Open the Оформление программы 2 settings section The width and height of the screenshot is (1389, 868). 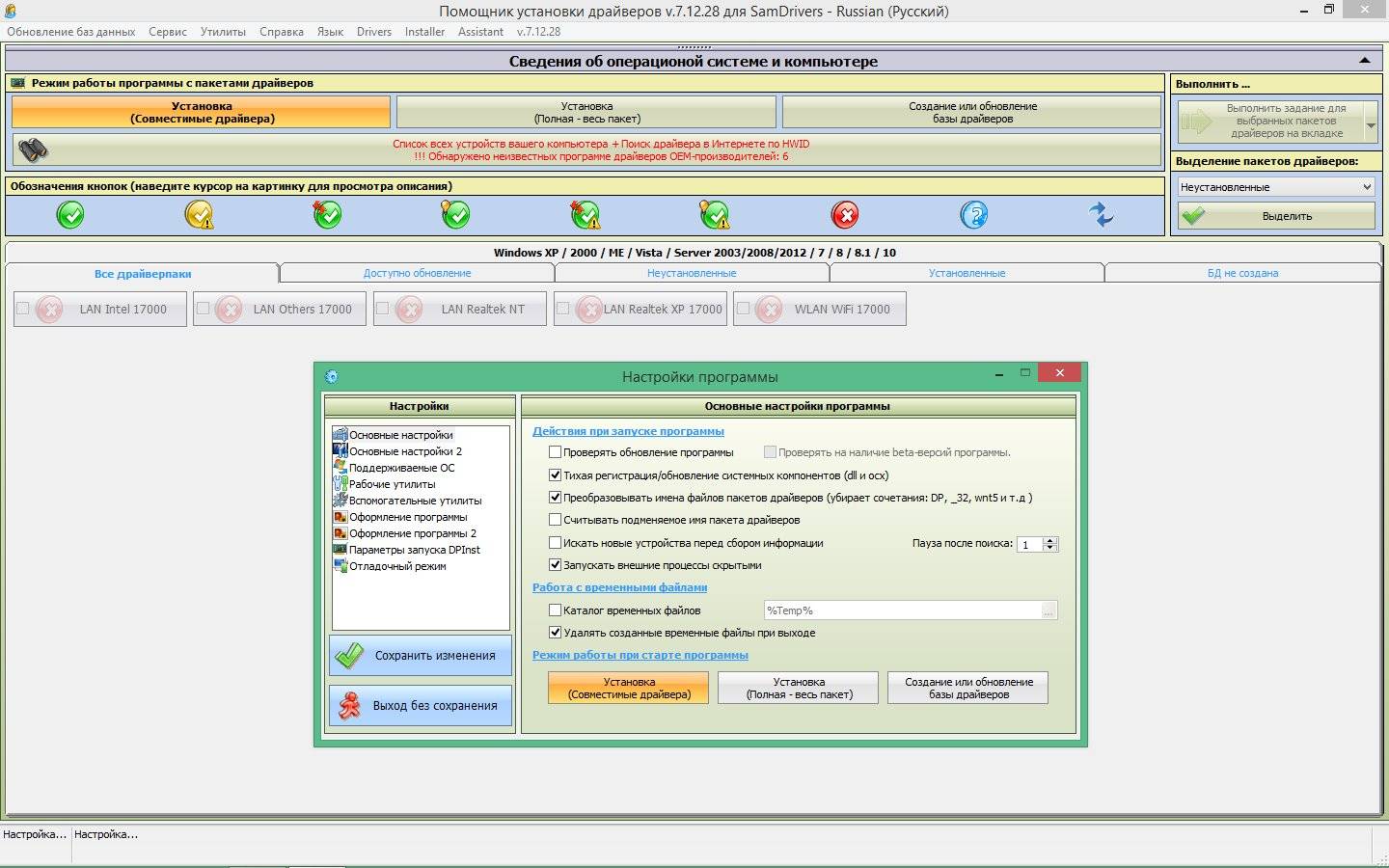click(413, 533)
